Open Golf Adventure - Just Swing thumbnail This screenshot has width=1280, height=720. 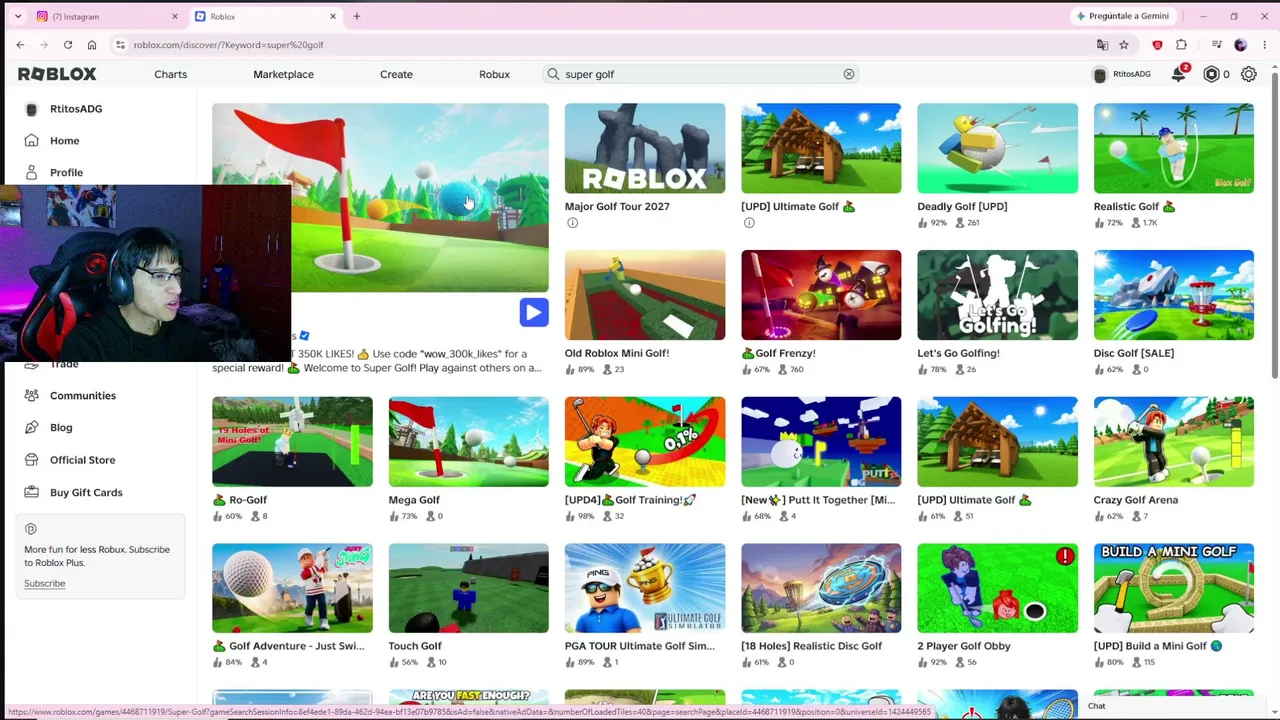tap(292, 588)
